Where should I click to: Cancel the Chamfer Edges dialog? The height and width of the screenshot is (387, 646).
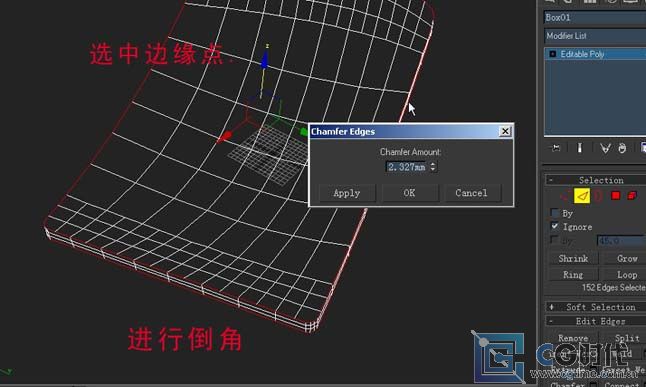[471, 193]
